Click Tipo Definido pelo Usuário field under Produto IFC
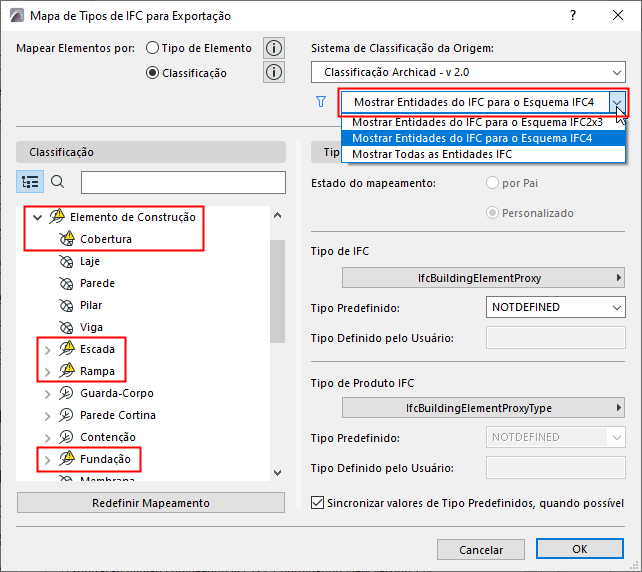This screenshot has width=642, height=572. (556, 468)
